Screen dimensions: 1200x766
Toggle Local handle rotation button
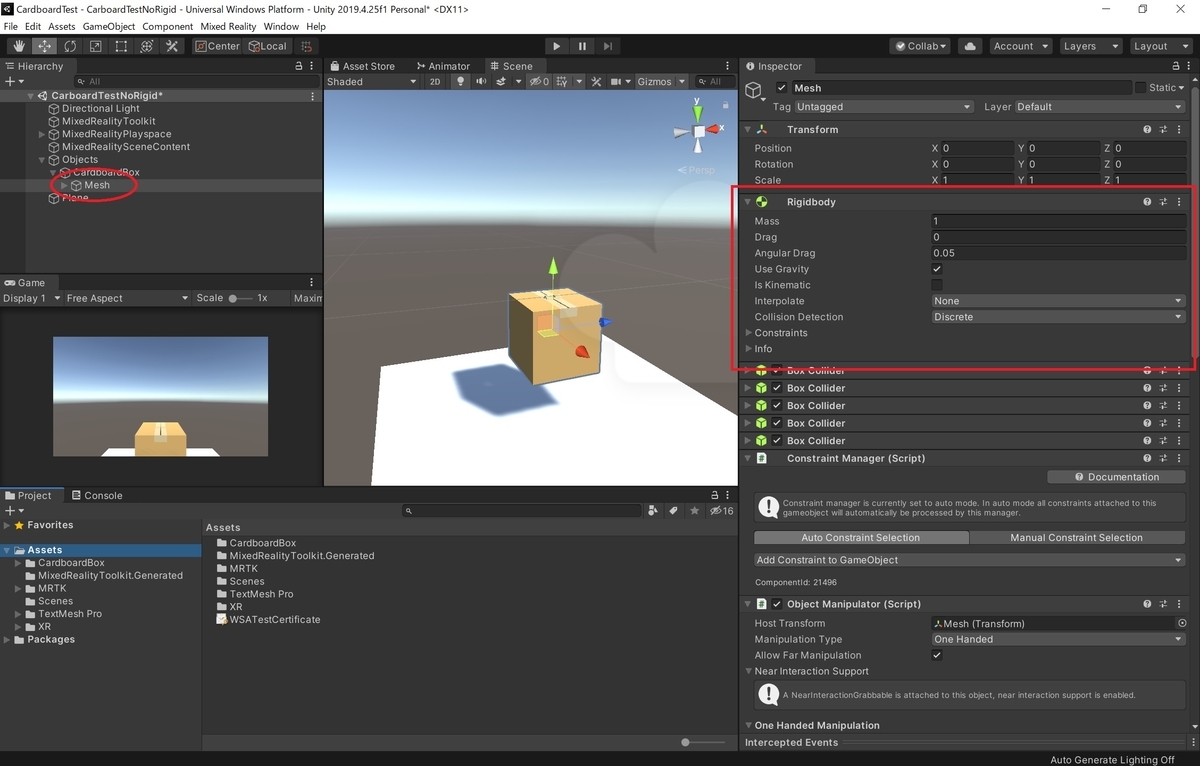point(267,46)
